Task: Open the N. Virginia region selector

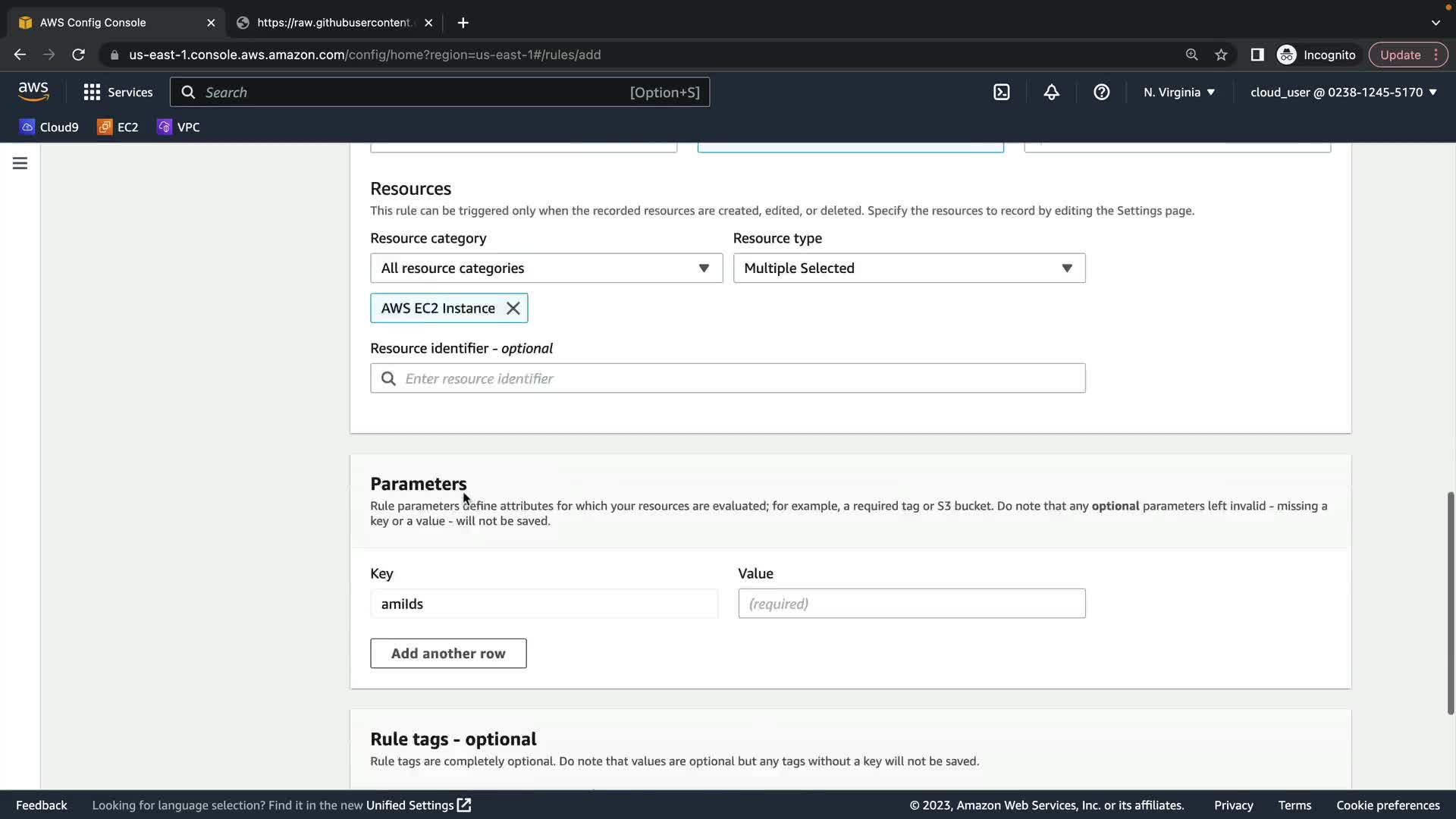Action: click(1179, 93)
